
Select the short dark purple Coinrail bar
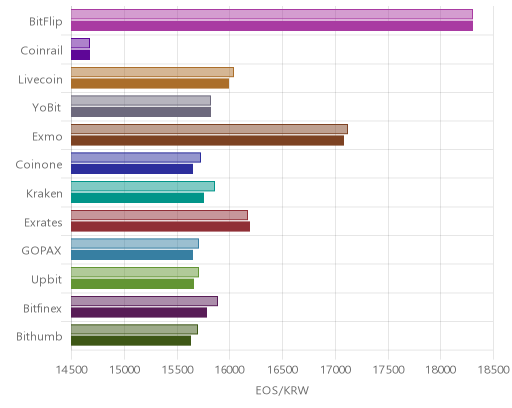tap(80, 55)
